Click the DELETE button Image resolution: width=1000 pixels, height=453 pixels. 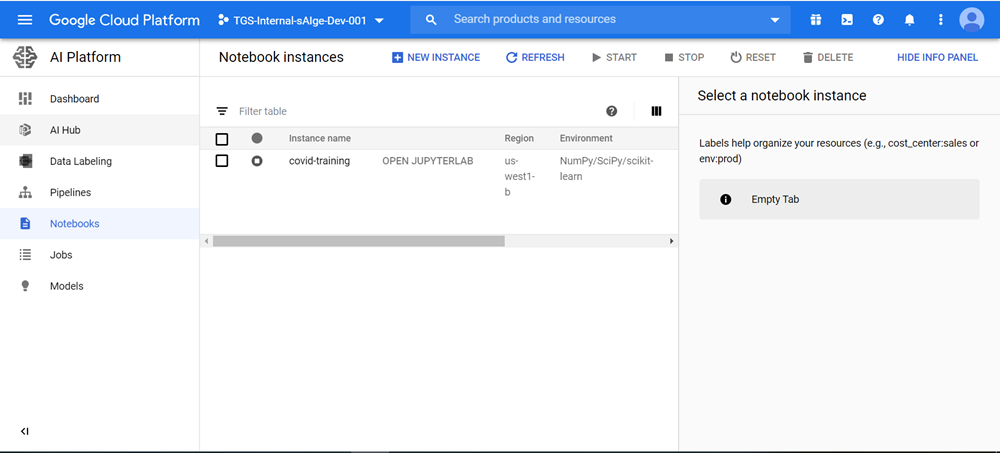828,57
